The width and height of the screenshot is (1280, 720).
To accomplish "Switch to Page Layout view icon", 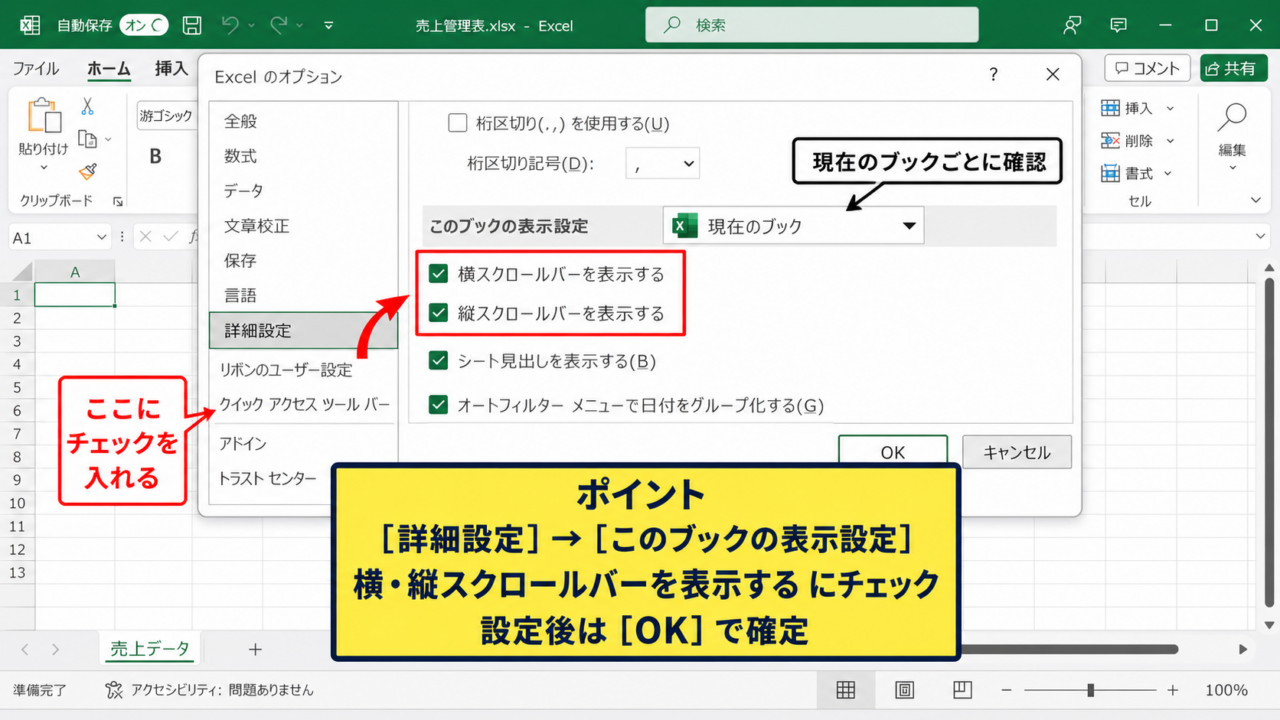I will 904,690.
